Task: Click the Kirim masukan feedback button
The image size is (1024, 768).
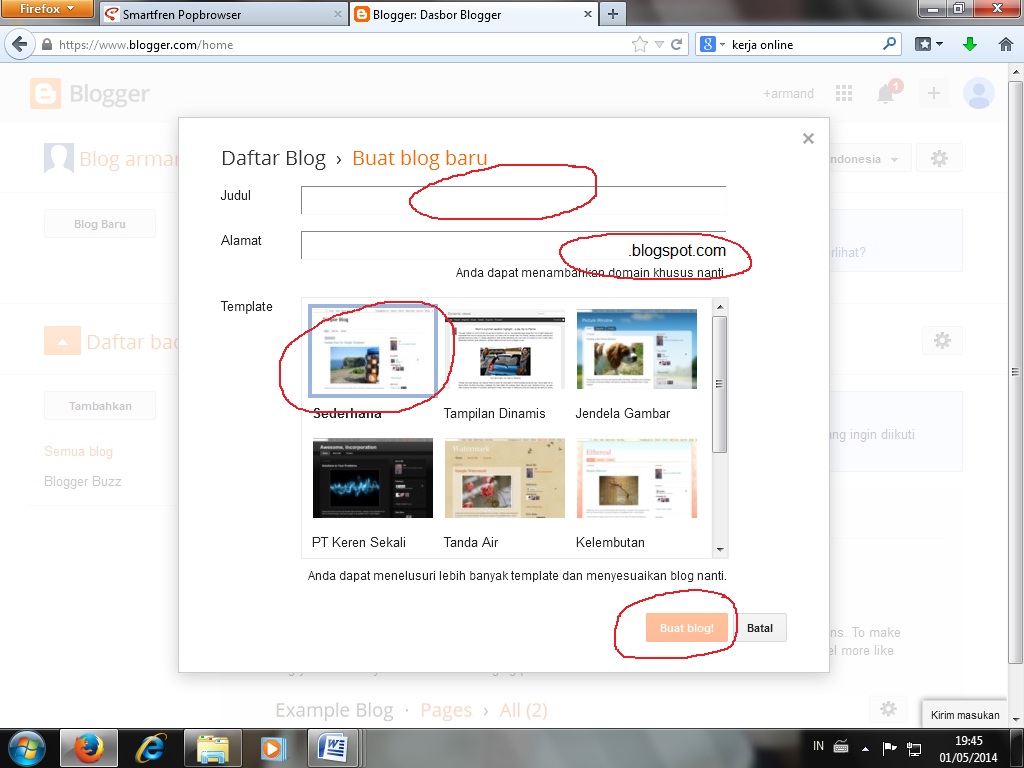Action: [x=965, y=715]
